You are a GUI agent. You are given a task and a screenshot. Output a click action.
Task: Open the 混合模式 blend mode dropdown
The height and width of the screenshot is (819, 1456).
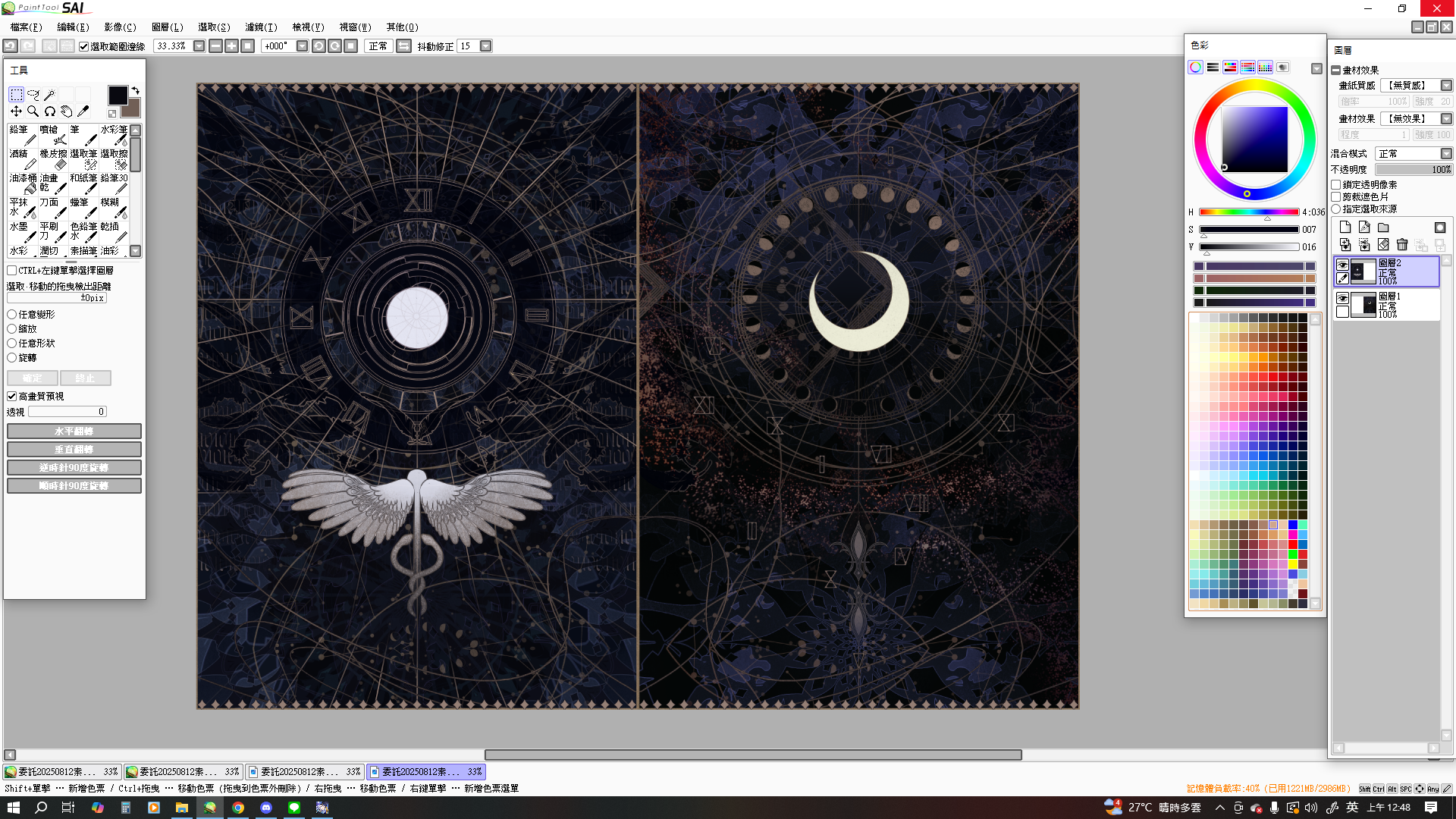coord(1446,154)
